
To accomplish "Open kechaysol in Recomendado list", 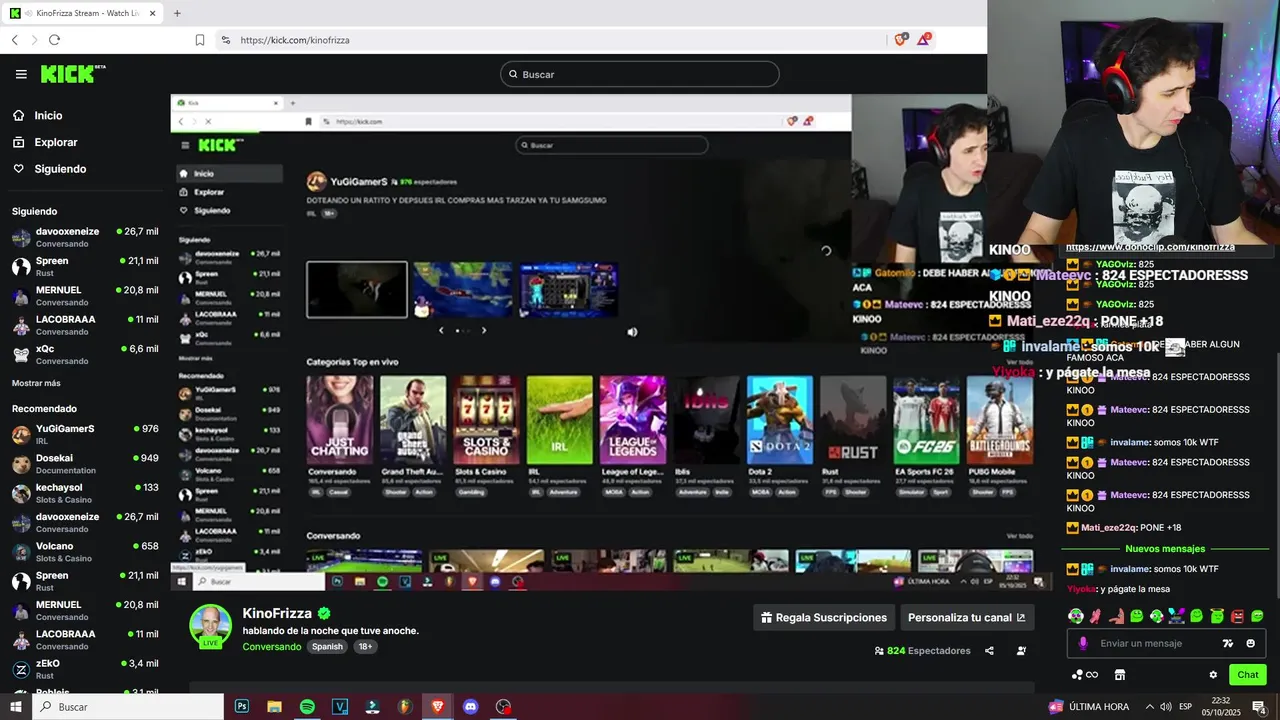I will pyautogui.click(x=85, y=492).
